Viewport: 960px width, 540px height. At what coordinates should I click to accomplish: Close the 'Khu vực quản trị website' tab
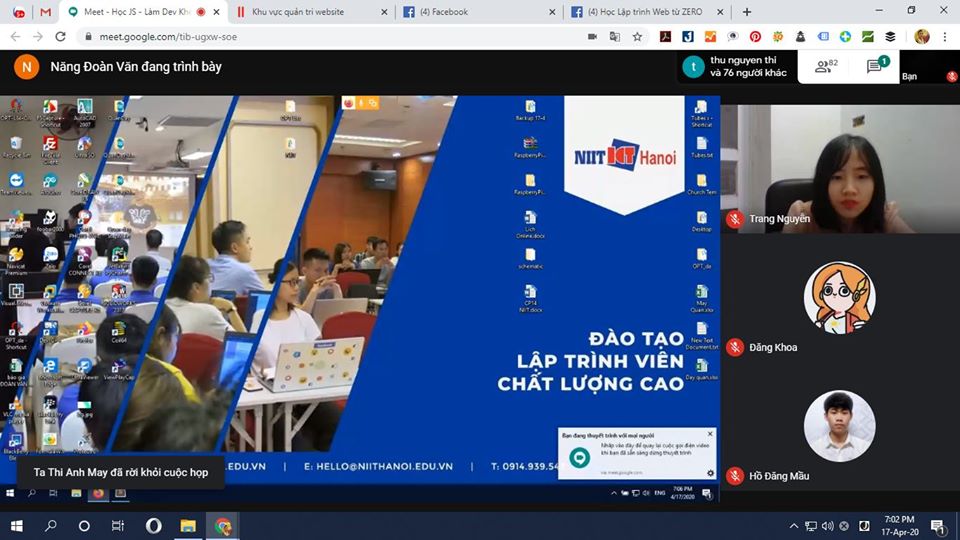pos(384,12)
